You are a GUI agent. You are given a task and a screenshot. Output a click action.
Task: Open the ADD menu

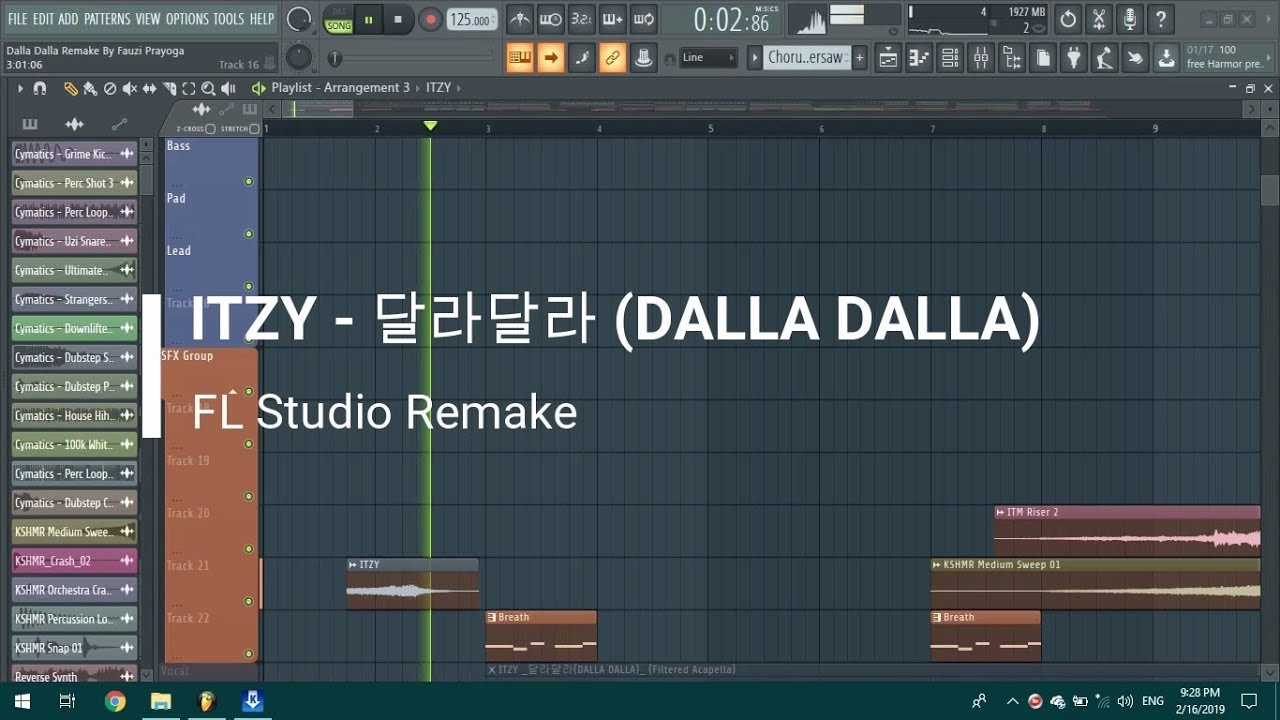click(68, 19)
